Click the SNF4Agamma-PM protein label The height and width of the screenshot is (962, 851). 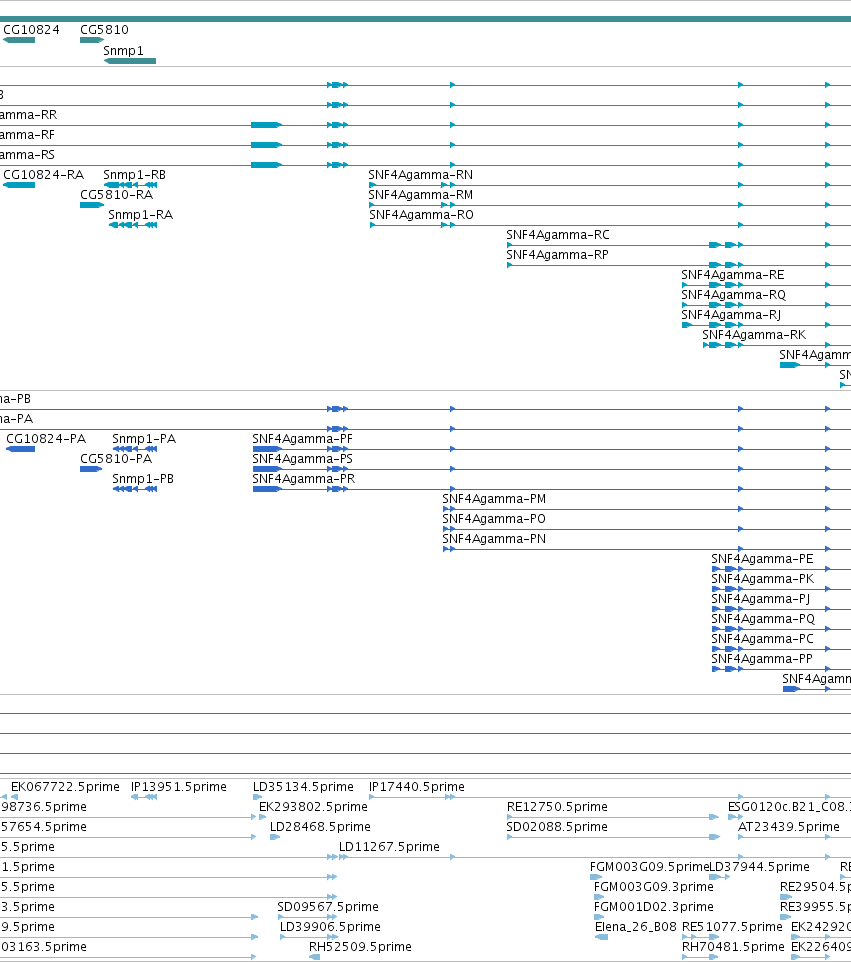point(494,499)
